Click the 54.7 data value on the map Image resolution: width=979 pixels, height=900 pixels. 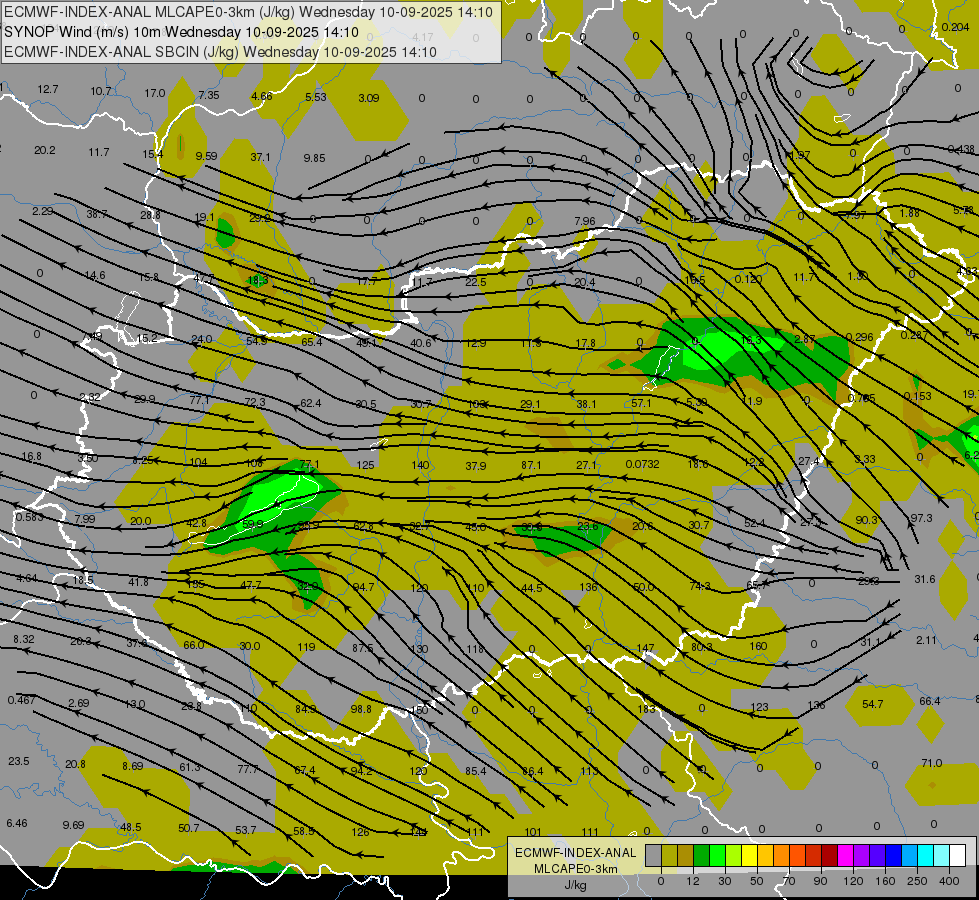click(x=872, y=704)
